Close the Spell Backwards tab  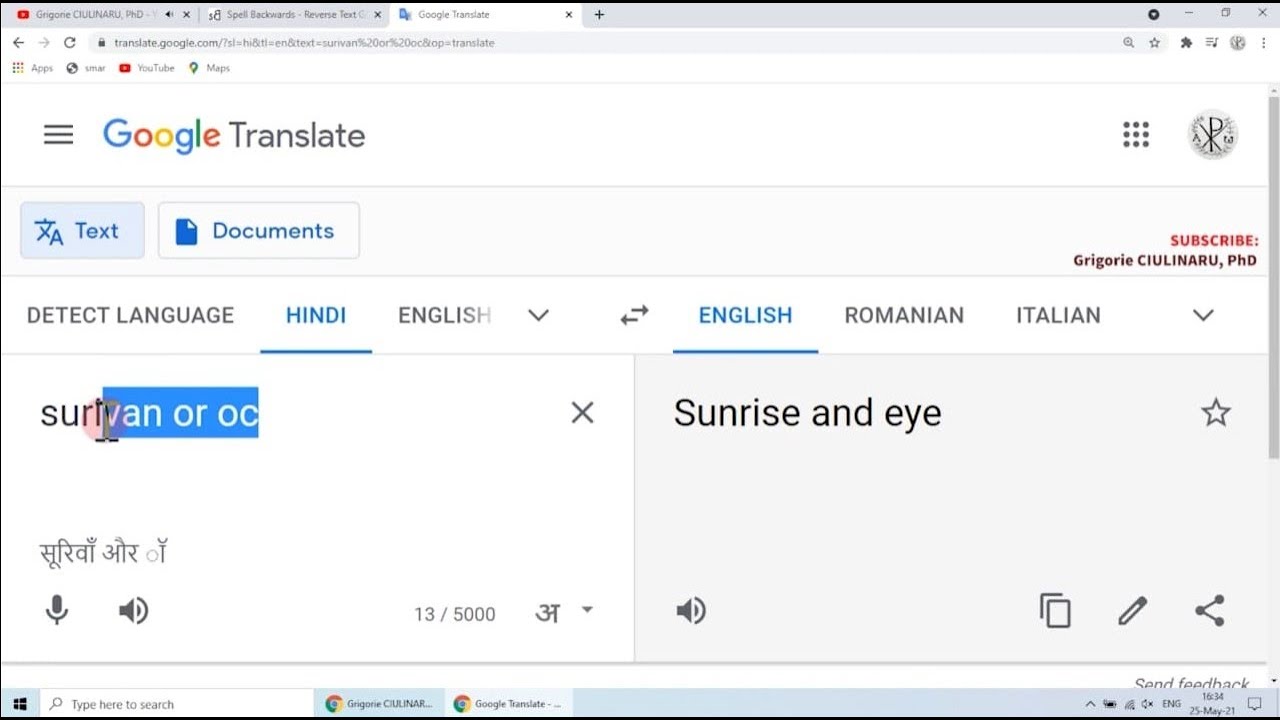[377, 15]
